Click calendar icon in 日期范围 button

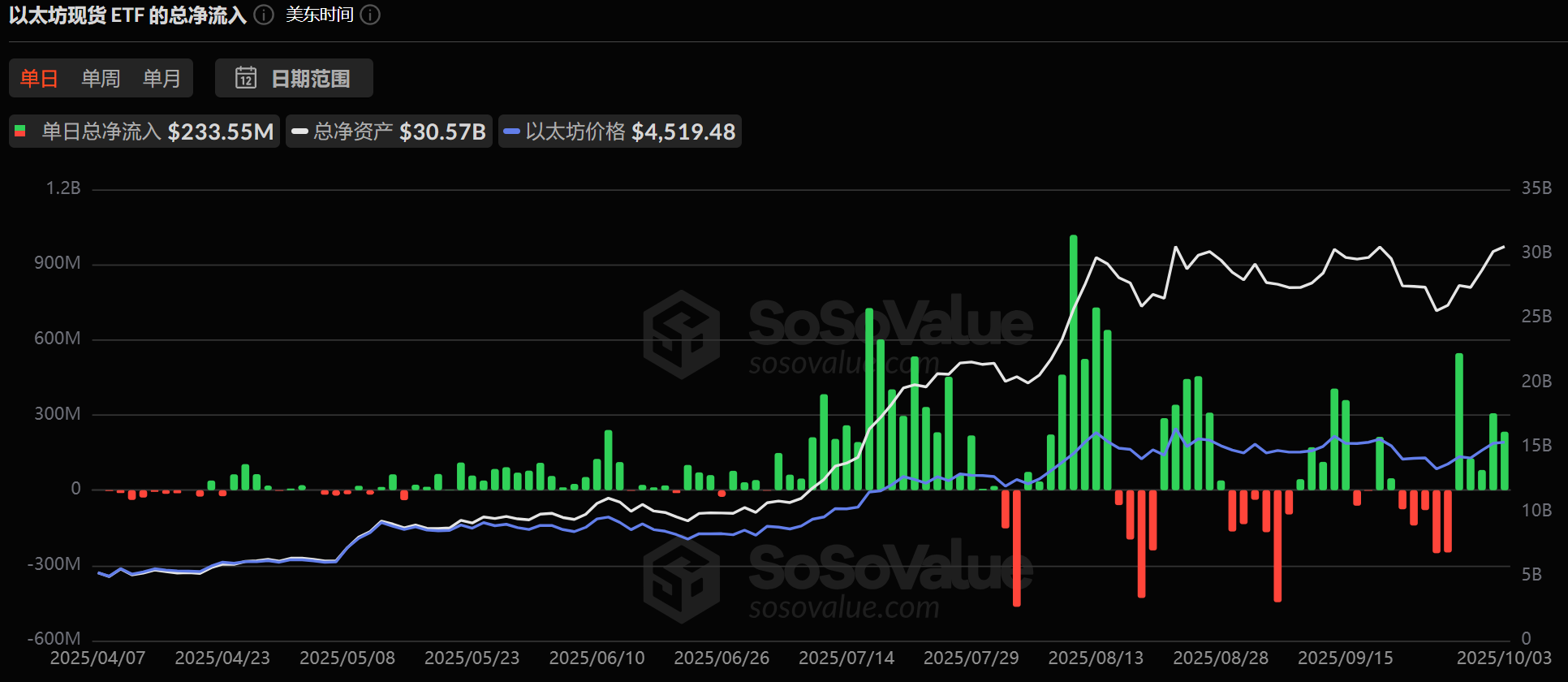(246, 78)
